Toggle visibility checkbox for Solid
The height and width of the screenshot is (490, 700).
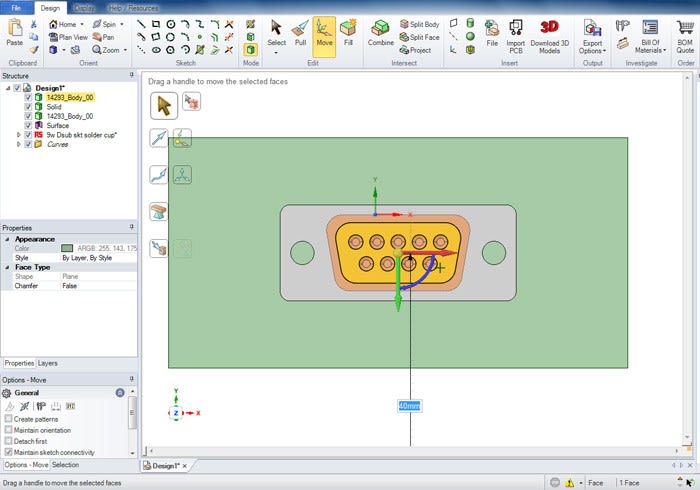pyautogui.click(x=28, y=107)
